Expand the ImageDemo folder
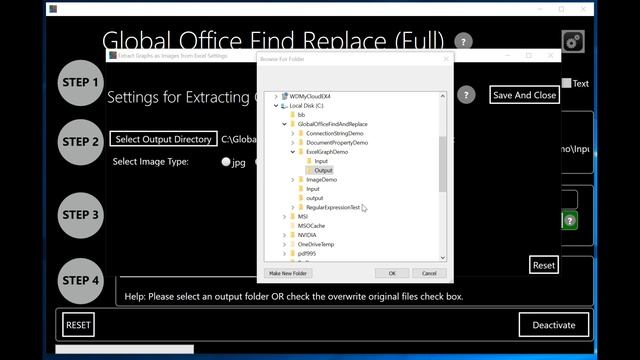The width and height of the screenshot is (640, 360). 293,180
